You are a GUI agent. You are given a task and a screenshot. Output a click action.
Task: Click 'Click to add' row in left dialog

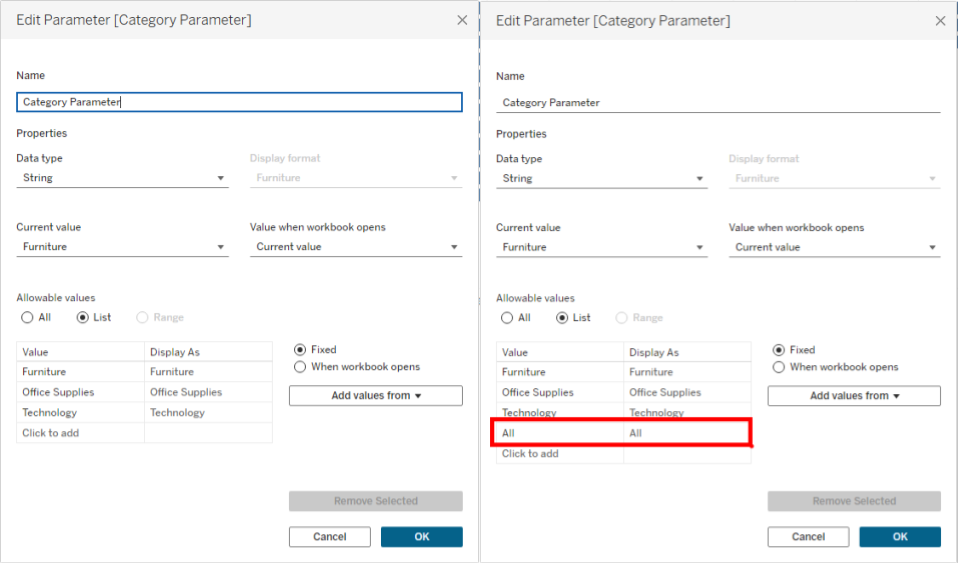point(80,433)
